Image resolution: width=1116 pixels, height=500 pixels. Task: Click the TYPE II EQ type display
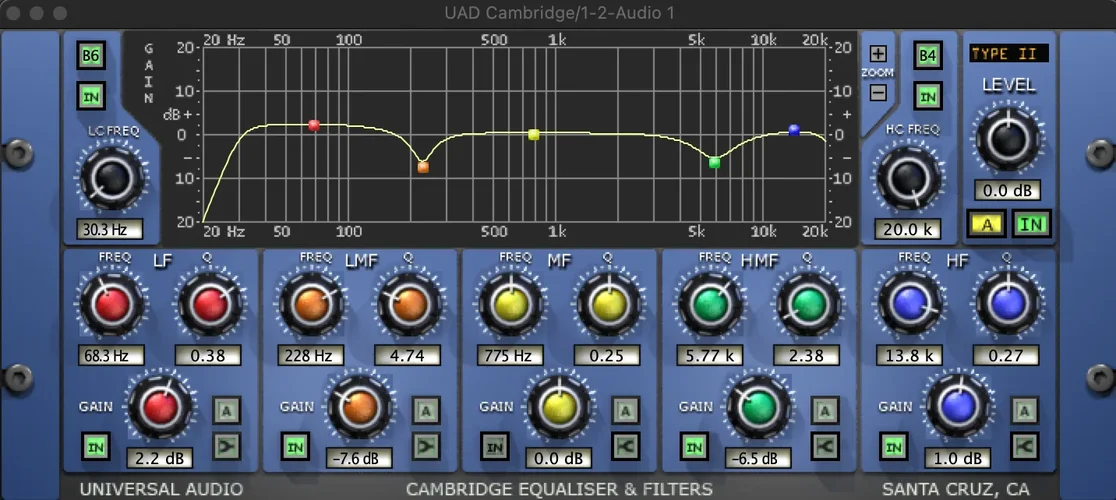pos(1008,53)
